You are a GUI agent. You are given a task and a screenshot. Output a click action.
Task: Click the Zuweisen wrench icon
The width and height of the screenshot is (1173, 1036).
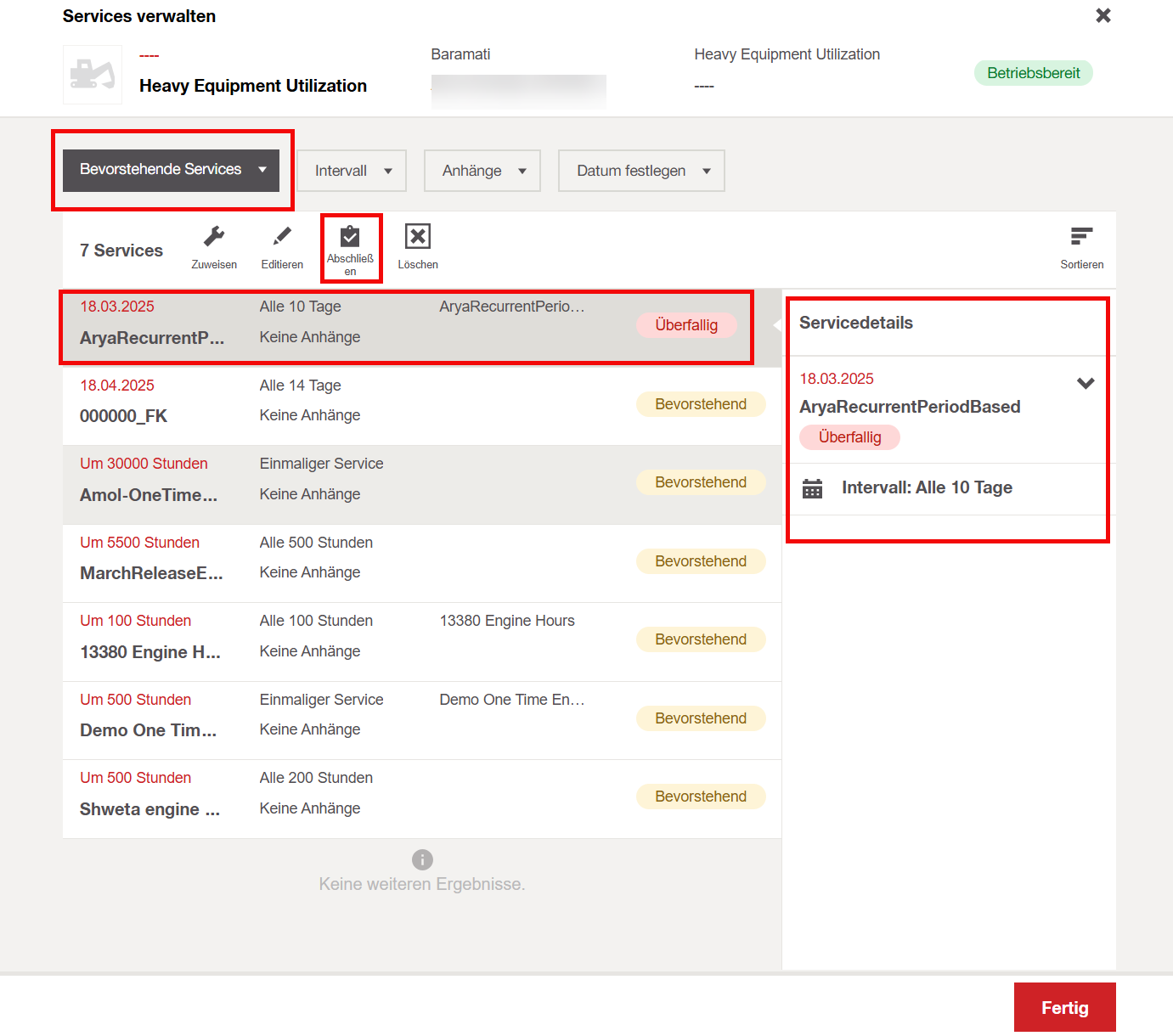pos(214,236)
